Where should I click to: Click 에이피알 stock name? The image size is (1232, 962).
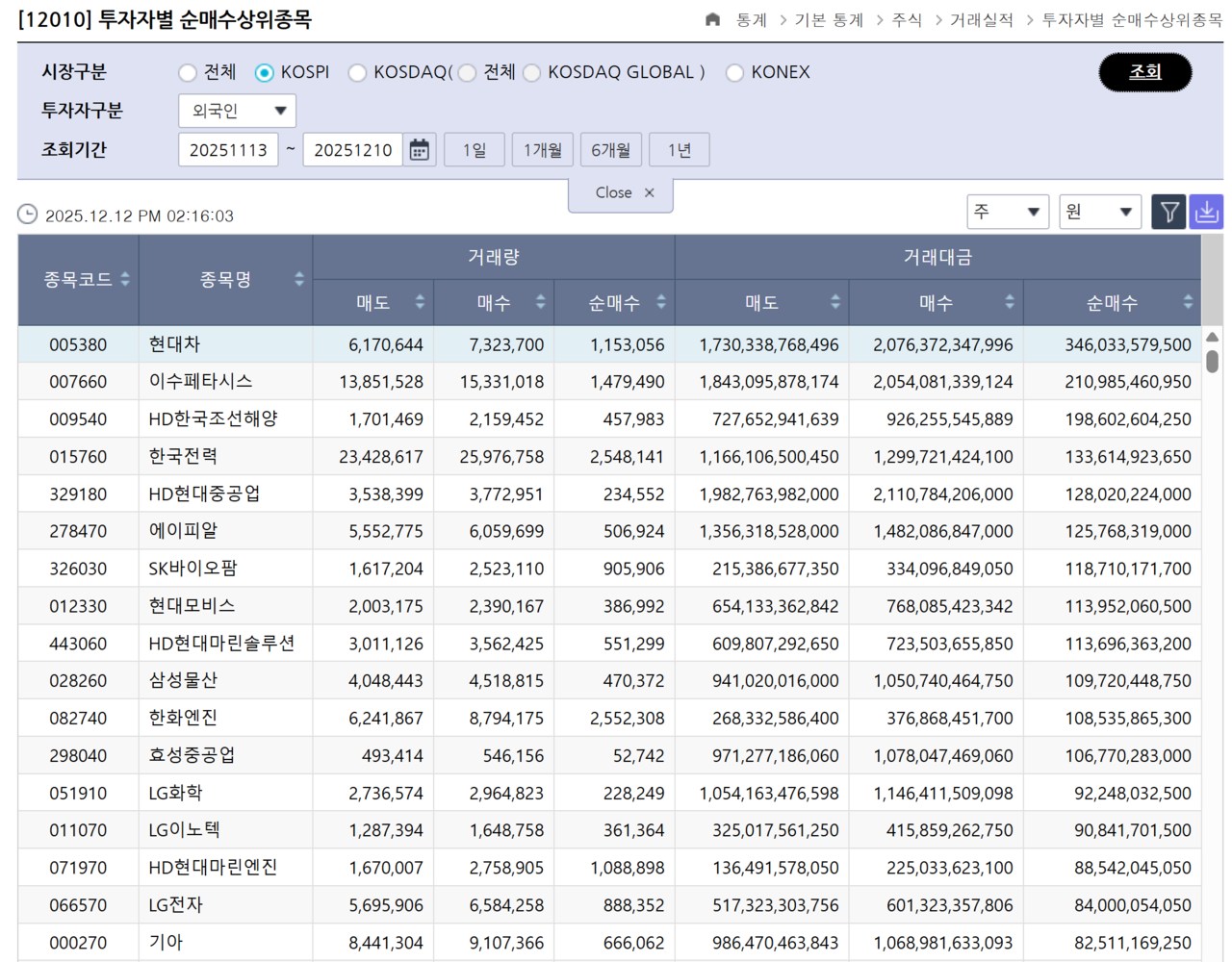183,531
